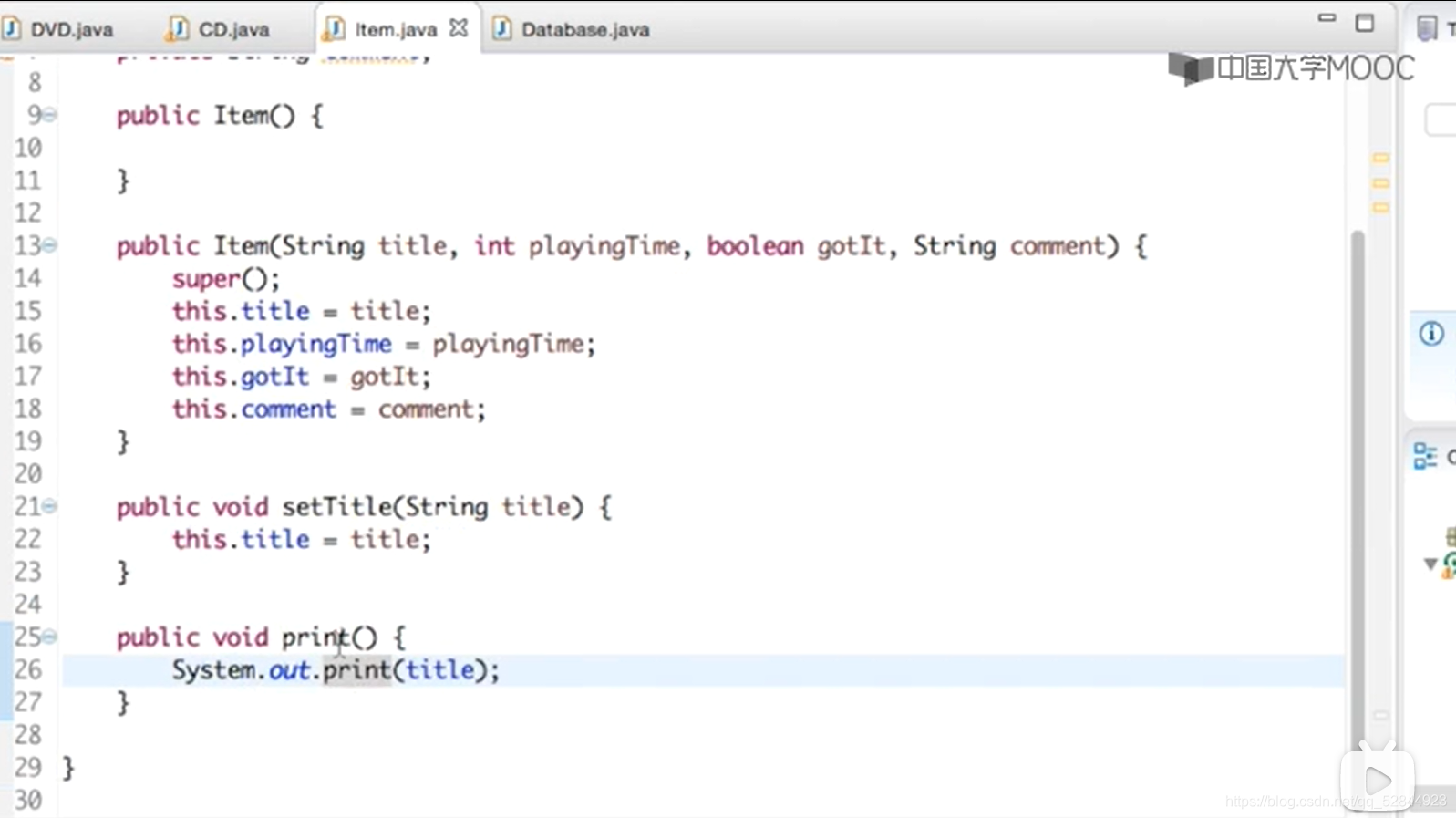Click 'setTitle' method name on line 21
1456x818 pixels.
[x=336, y=507]
